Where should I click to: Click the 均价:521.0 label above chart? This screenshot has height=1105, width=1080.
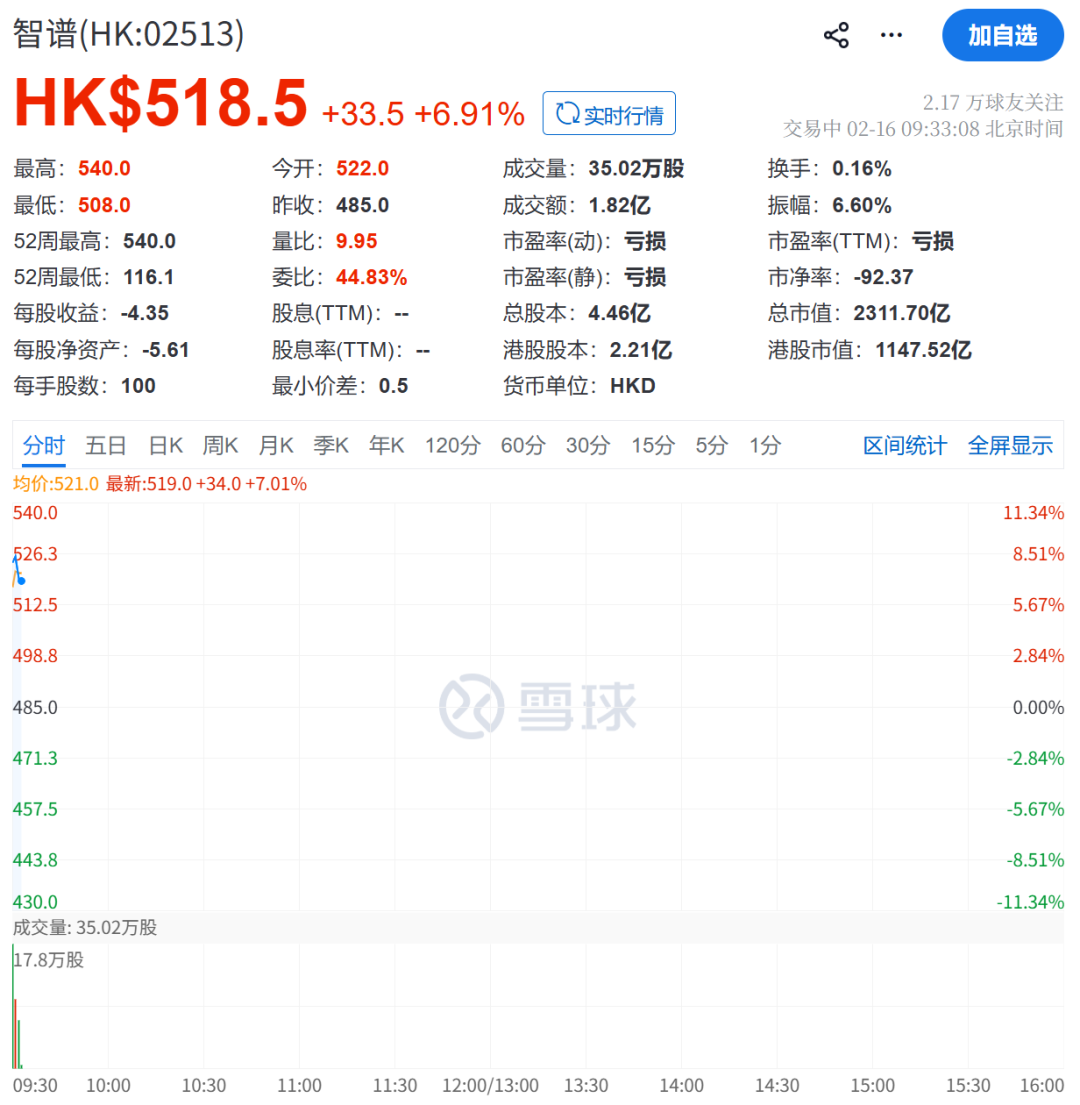click(x=56, y=484)
